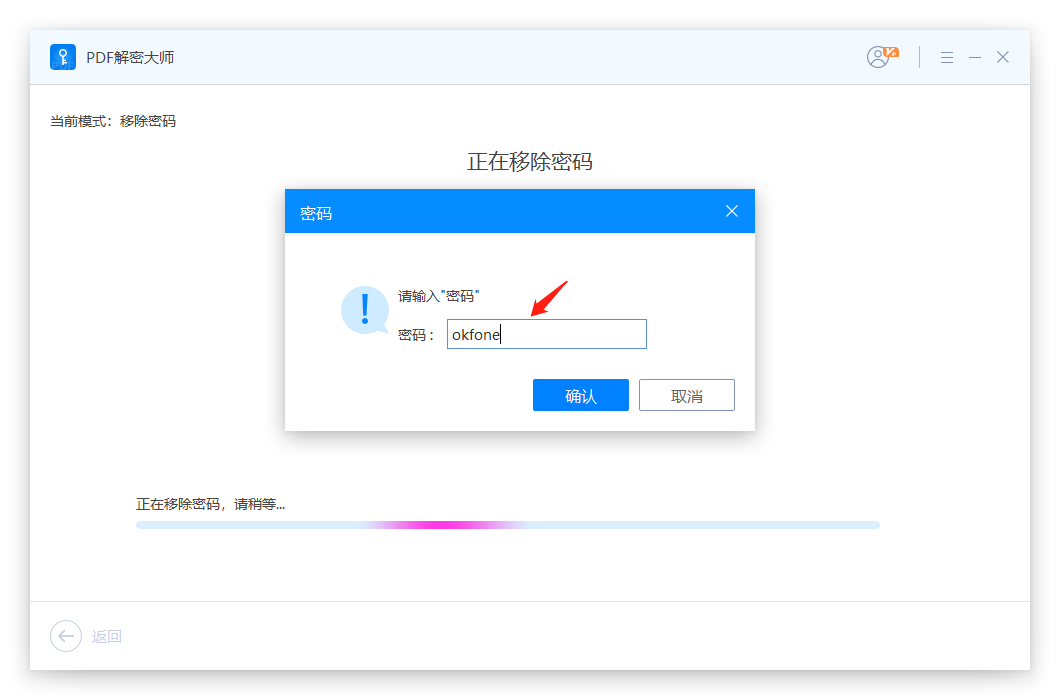This screenshot has width=1060, height=700.
Task: Click the back arrow circle icon
Action: (x=66, y=636)
